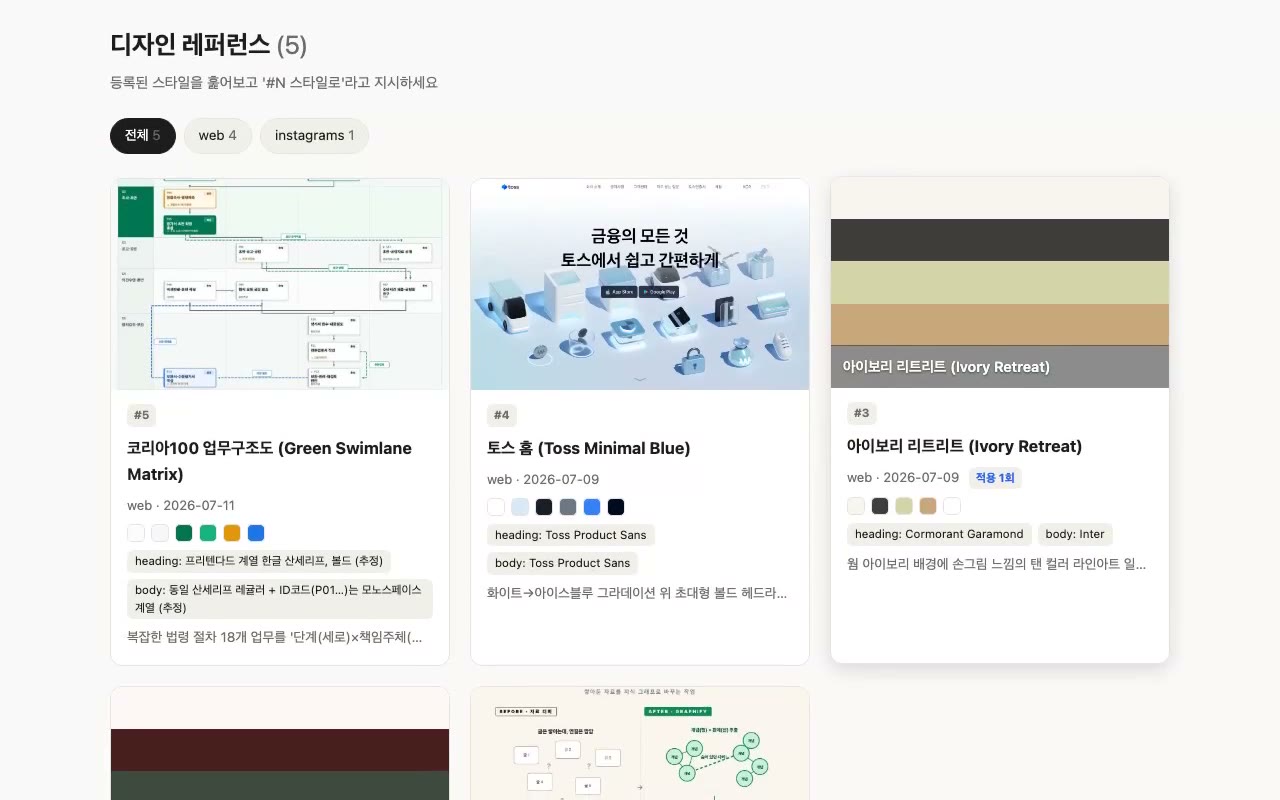Switch to the web 4 filter tab

(217, 136)
